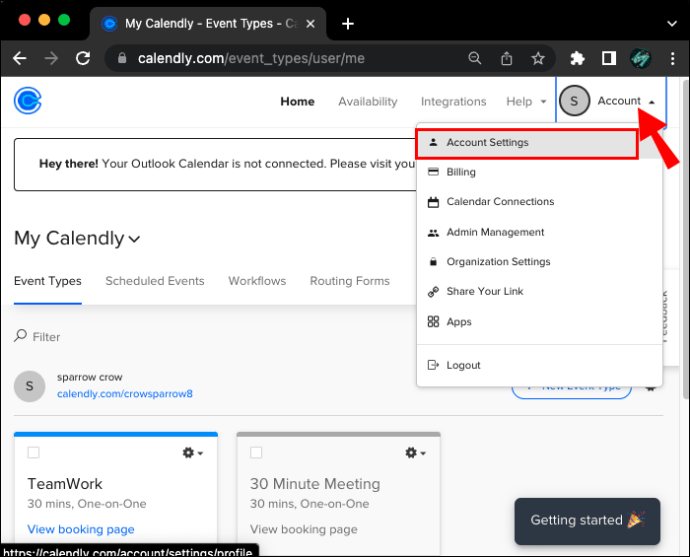Screen dimensions: 690x557
Task: Click the share page icon in address bar
Action: coord(506,58)
